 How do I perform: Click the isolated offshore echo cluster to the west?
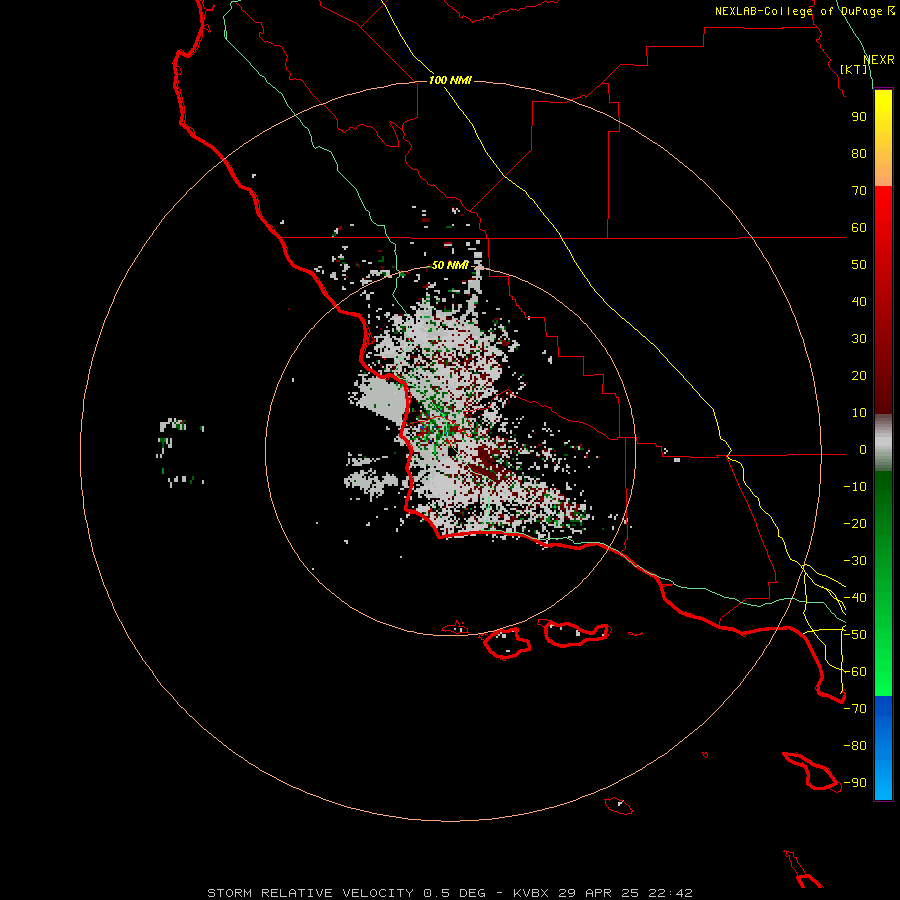point(180,452)
